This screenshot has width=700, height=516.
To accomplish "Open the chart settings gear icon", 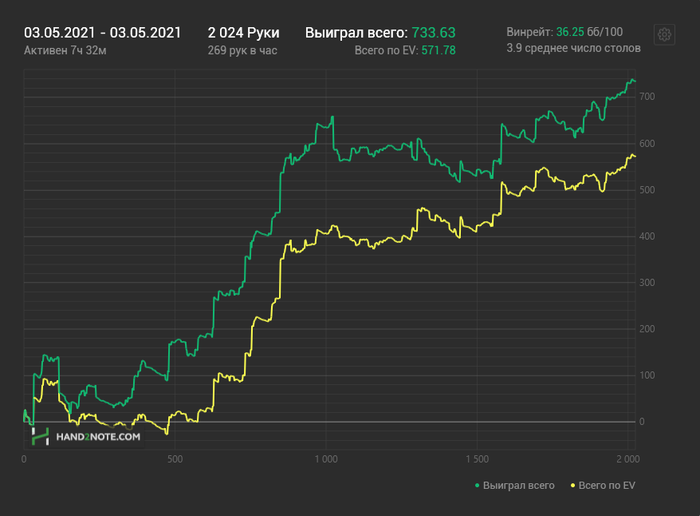I will tap(664, 34).
